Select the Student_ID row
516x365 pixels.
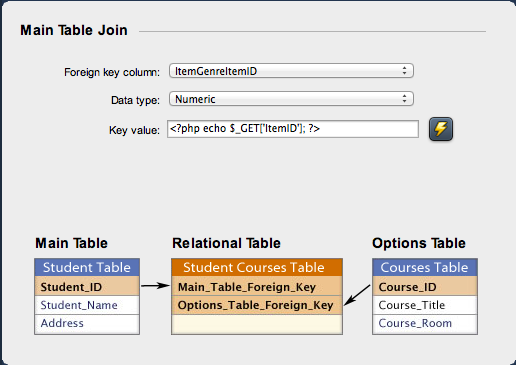[x=87, y=286]
